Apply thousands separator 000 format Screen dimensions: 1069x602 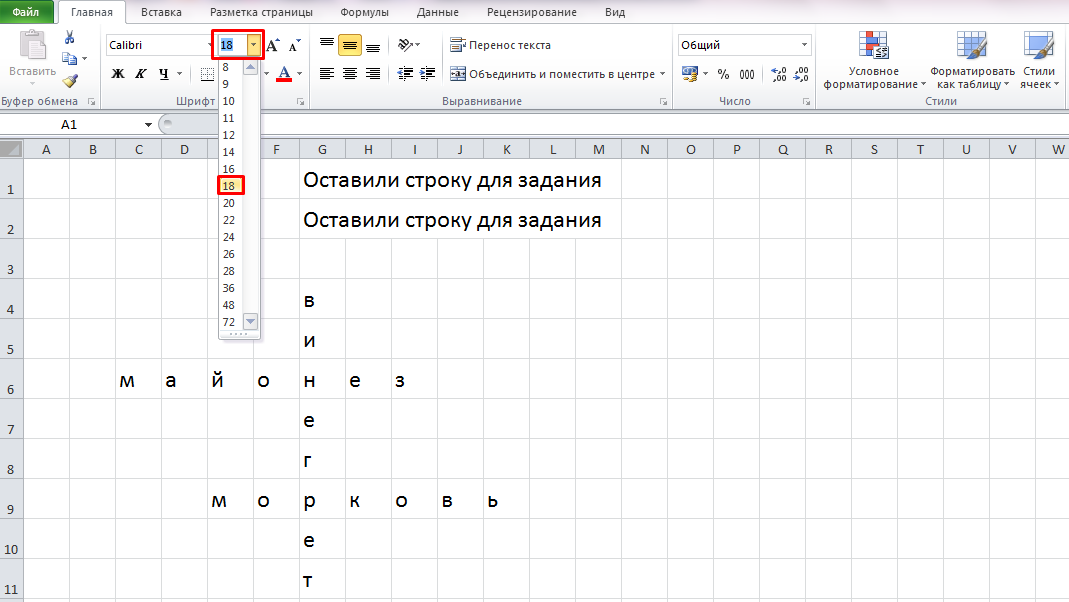pos(747,74)
